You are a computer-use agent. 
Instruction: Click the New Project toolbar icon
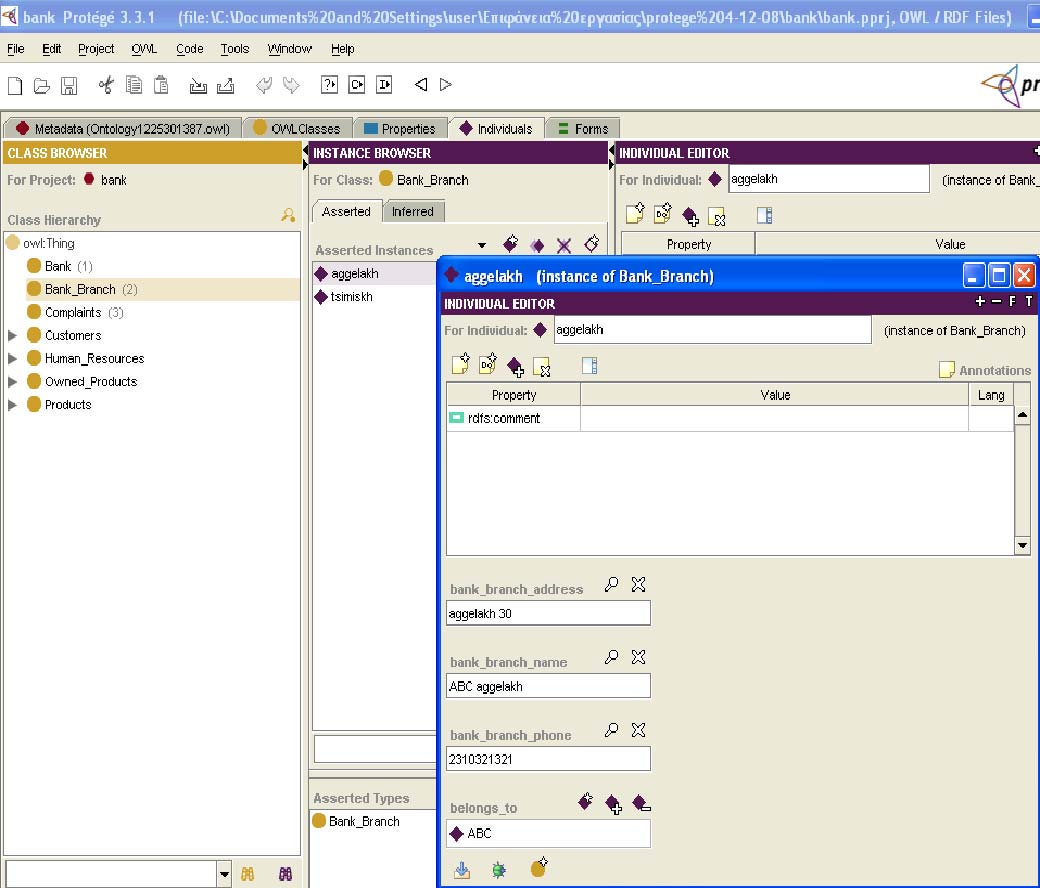click(15, 85)
